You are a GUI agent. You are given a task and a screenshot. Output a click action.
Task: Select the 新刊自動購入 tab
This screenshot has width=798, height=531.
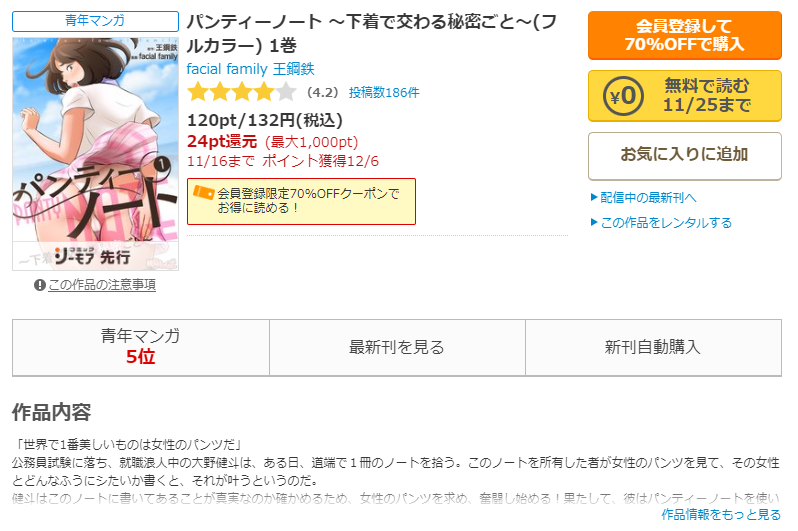coord(653,347)
